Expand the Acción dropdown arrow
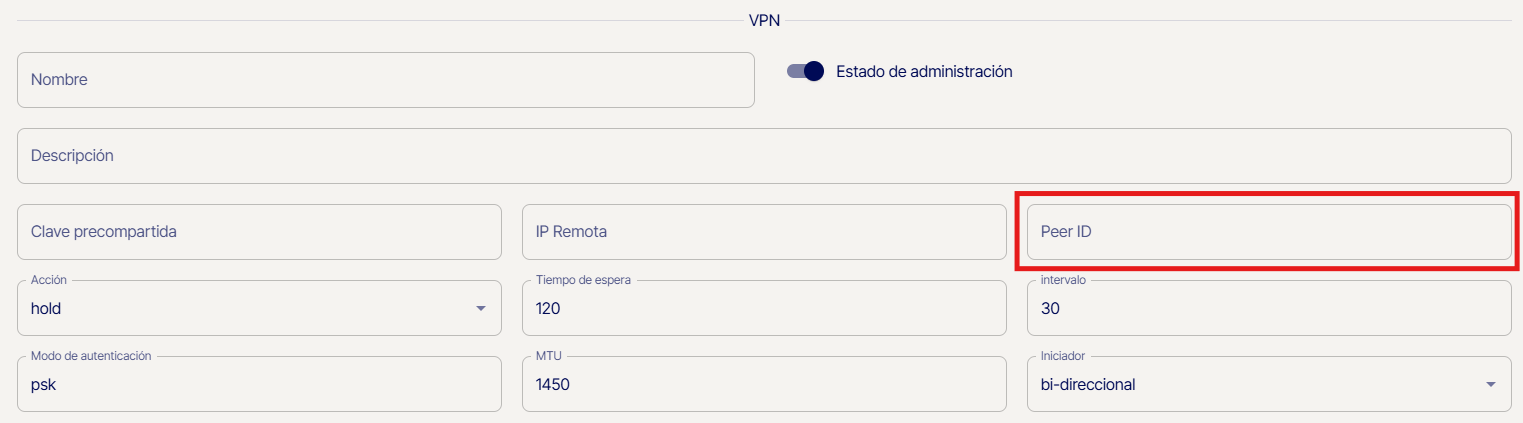The width and height of the screenshot is (1523, 423). pyautogui.click(x=481, y=308)
